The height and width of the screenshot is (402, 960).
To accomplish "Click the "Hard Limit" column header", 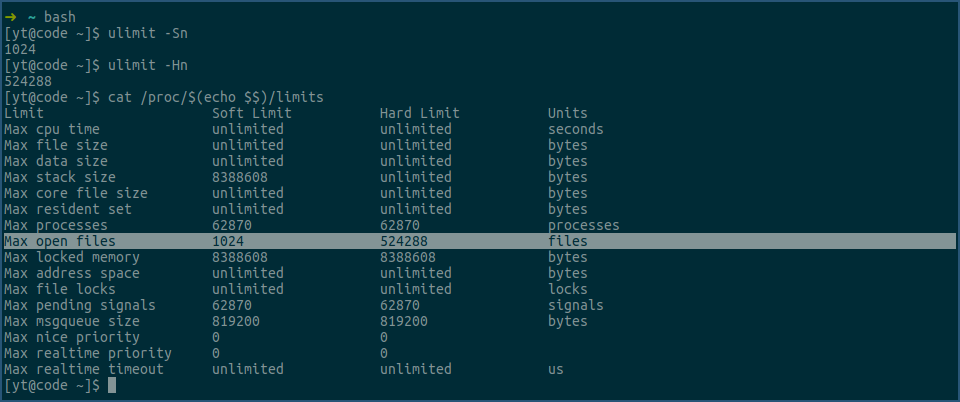I will click(x=420, y=113).
